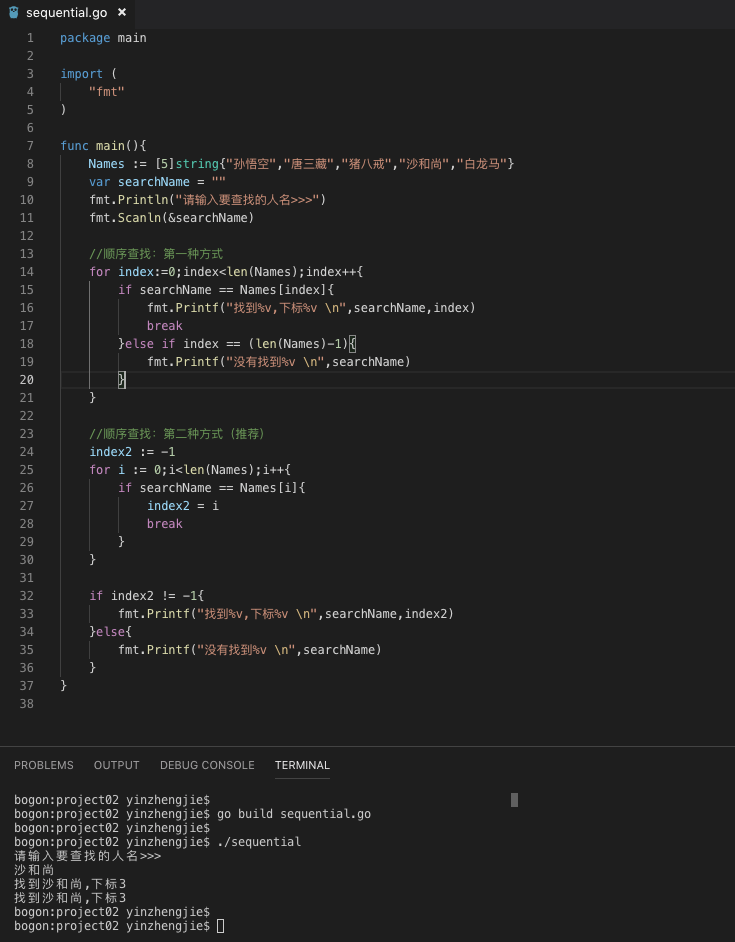Click 'package' keyword on line 1

coord(85,38)
